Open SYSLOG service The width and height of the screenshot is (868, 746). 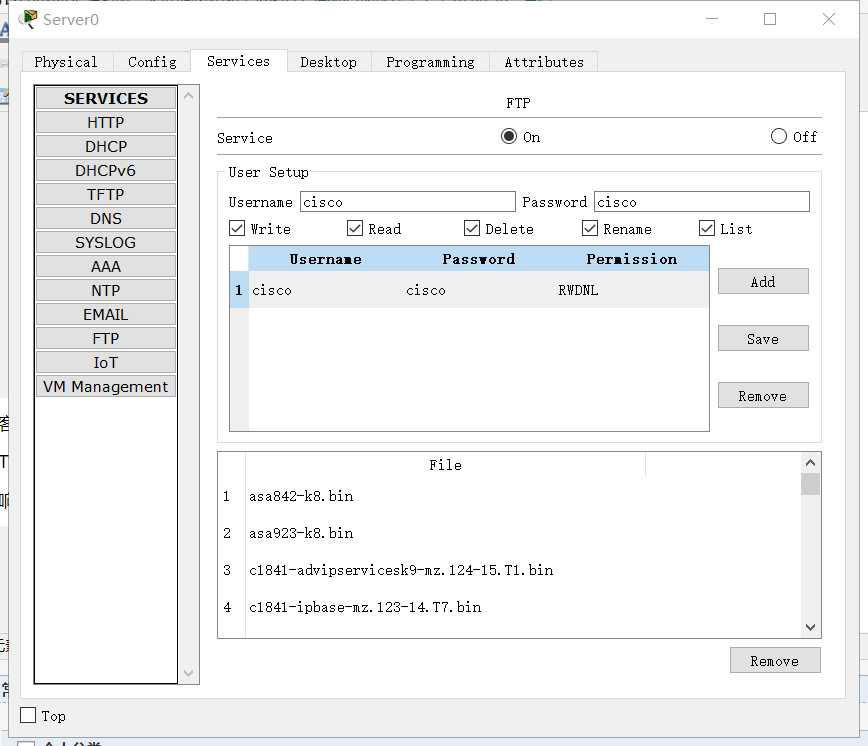pos(106,242)
